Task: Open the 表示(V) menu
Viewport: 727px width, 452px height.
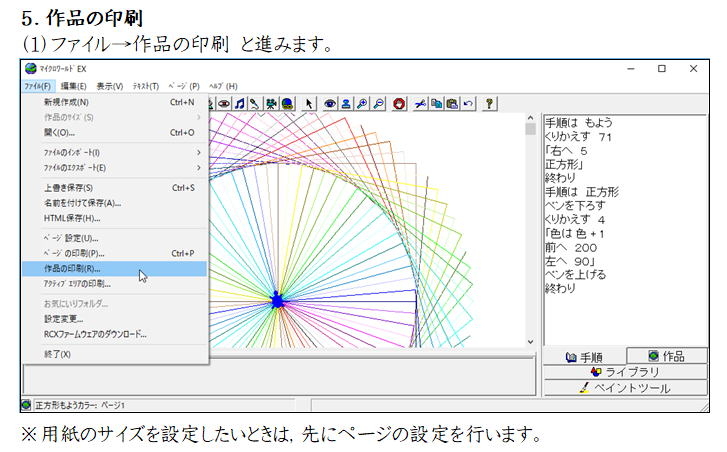Action: pos(109,86)
